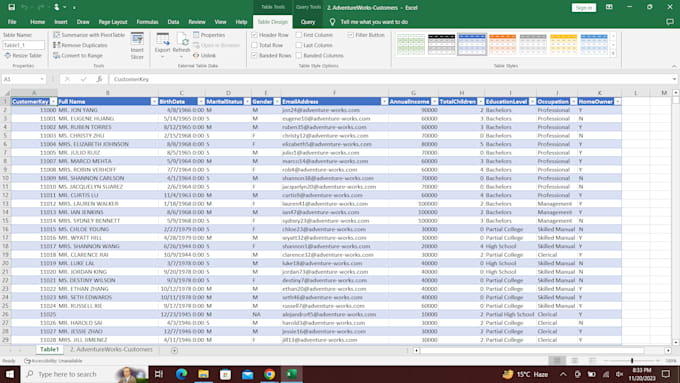The width and height of the screenshot is (680, 383).
Task: Switch to the Page Layout ribbon tab
Action: click(x=113, y=22)
